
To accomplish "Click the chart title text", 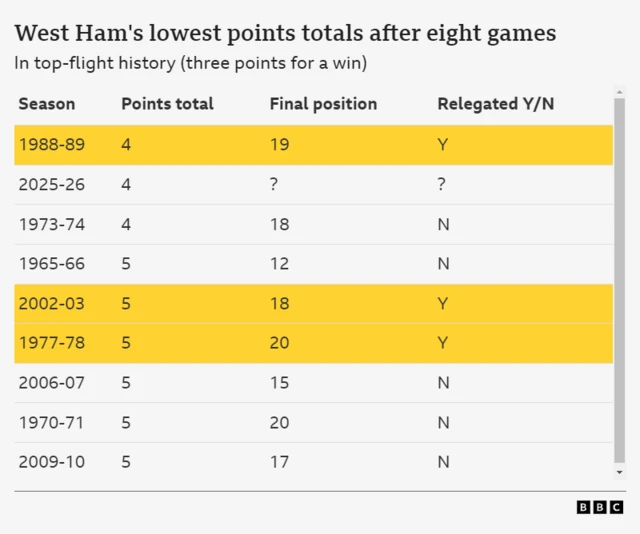I will pyautogui.click(x=285, y=33).
